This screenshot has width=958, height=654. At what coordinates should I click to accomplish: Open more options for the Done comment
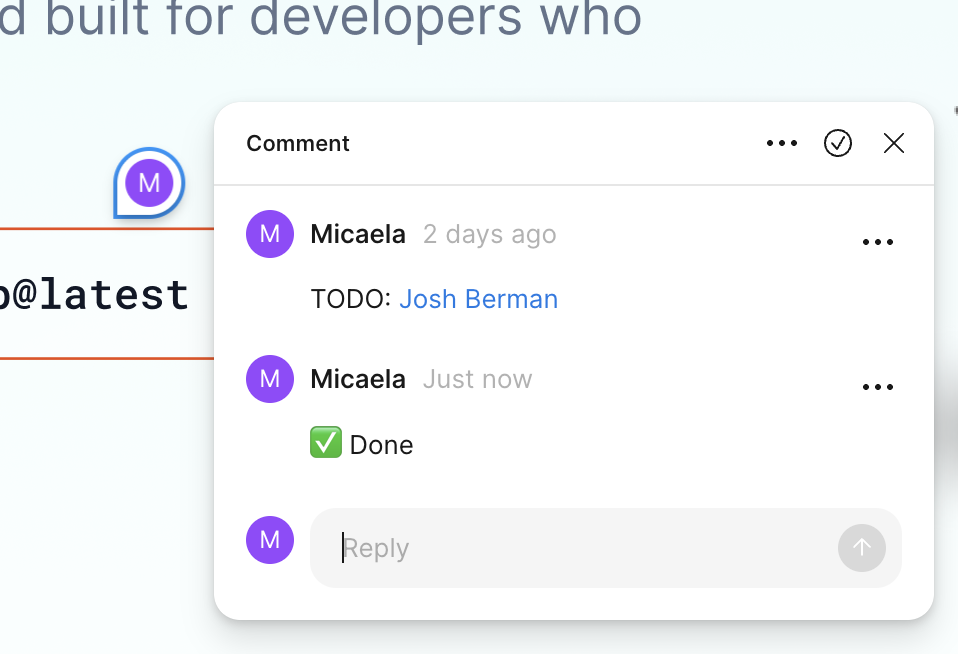[877, 387]
